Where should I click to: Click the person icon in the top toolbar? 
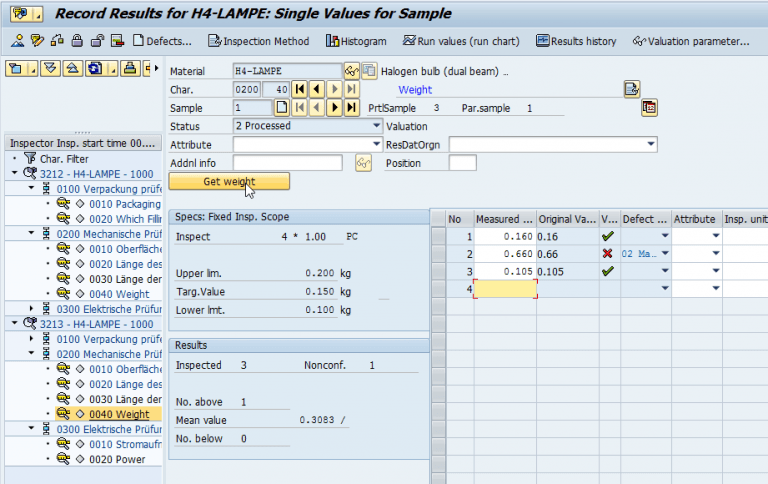(x=18, y=41)
